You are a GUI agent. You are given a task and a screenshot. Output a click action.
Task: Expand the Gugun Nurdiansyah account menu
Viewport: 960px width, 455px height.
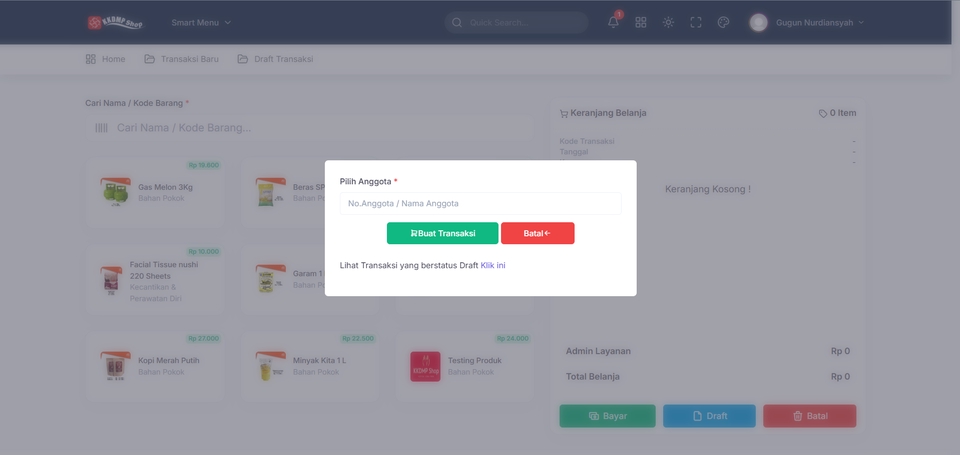(819, 23)
